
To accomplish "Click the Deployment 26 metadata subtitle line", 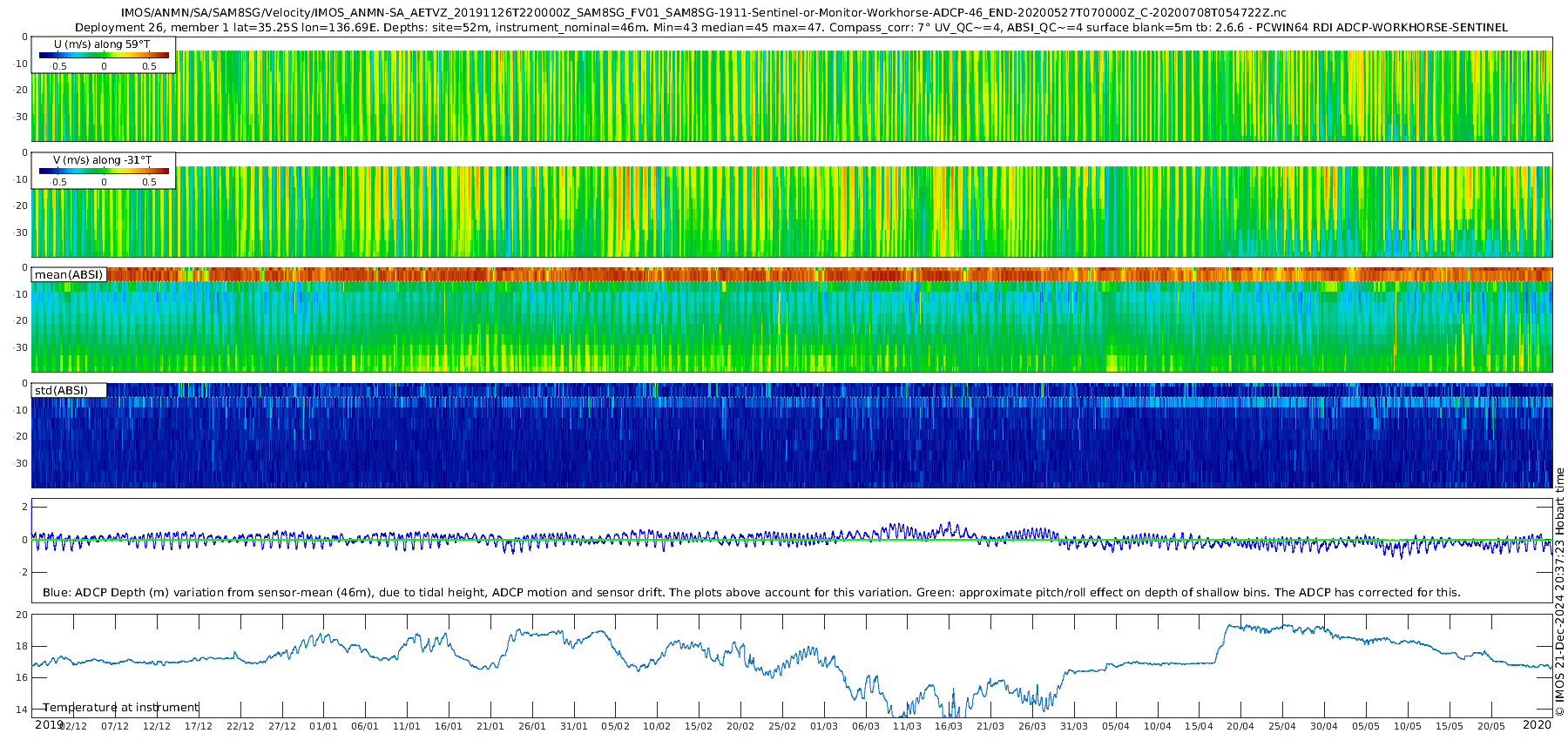I will tap(791, 27).
